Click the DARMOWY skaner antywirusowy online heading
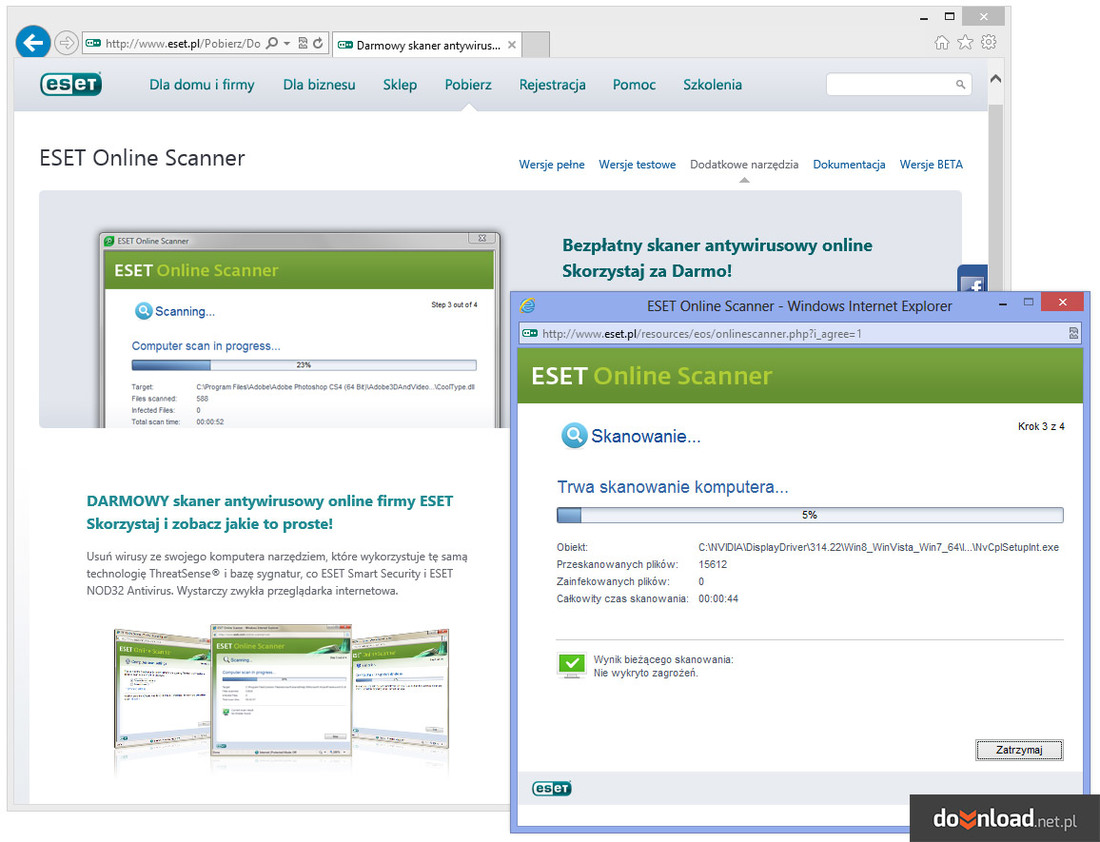Image resolution: width=1100 pixels, height=842 pixels. (270, 501)
